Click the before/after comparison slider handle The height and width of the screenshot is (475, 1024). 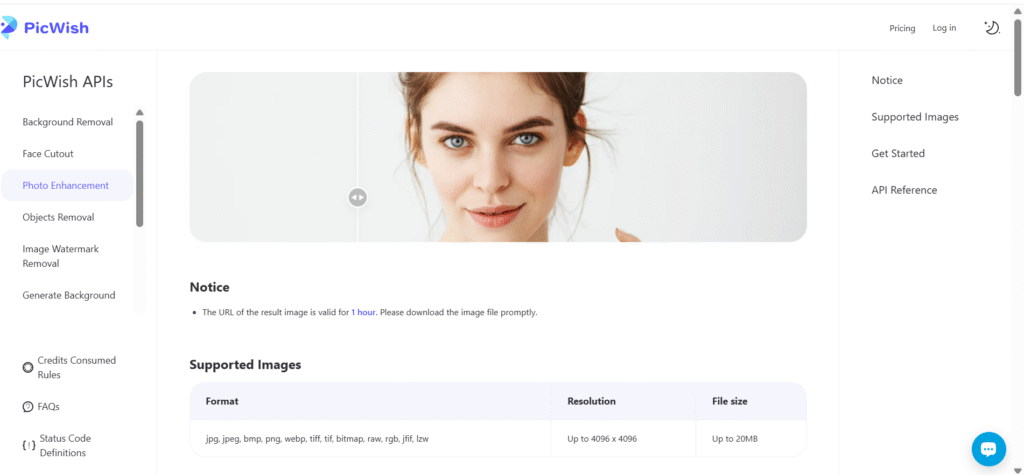358,197
